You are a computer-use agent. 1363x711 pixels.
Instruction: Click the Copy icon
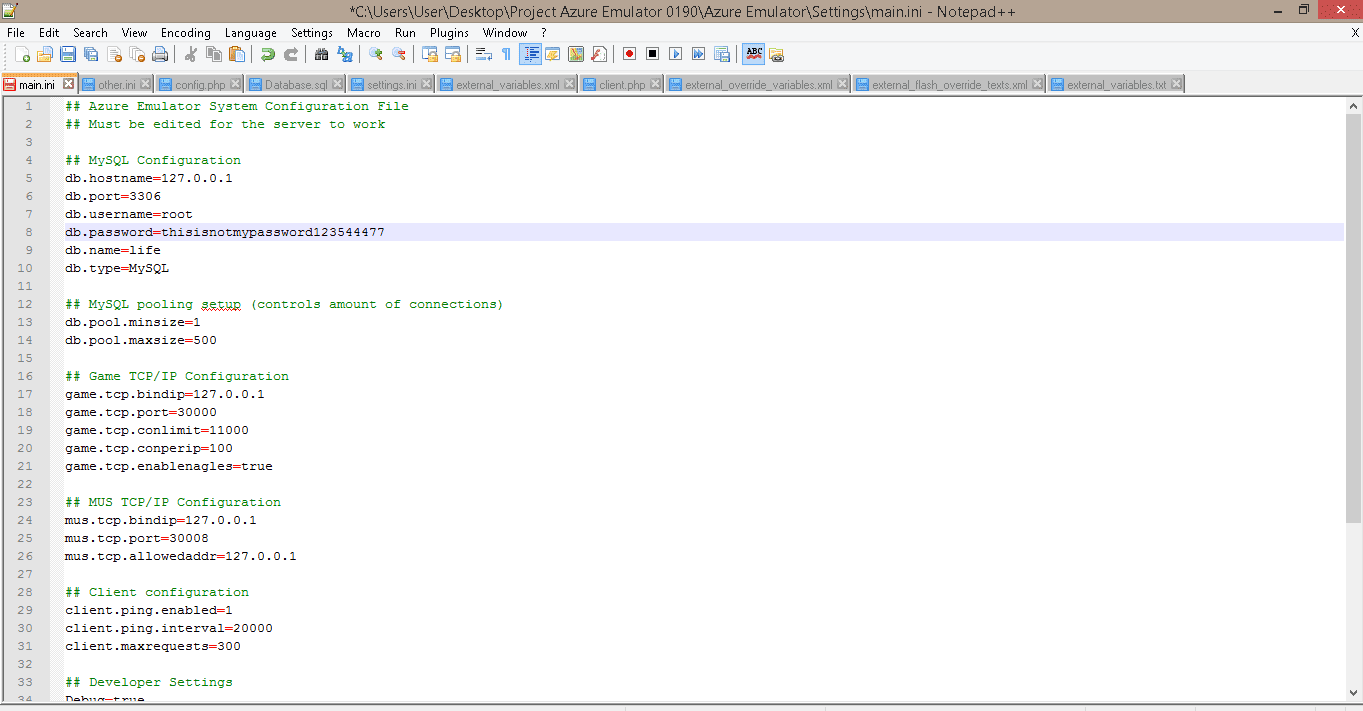coord(213,54)
